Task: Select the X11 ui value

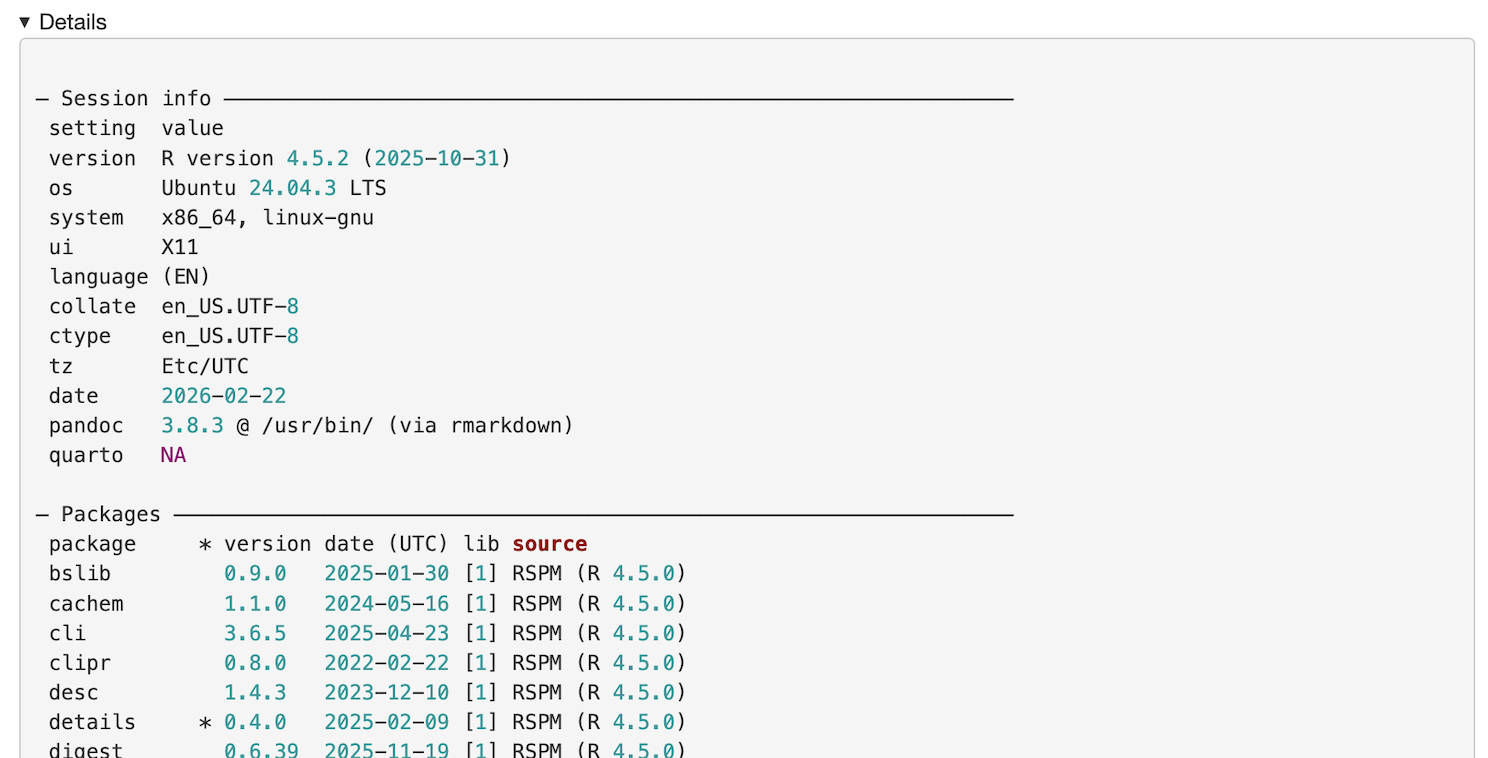Action: tap(180, 247)
